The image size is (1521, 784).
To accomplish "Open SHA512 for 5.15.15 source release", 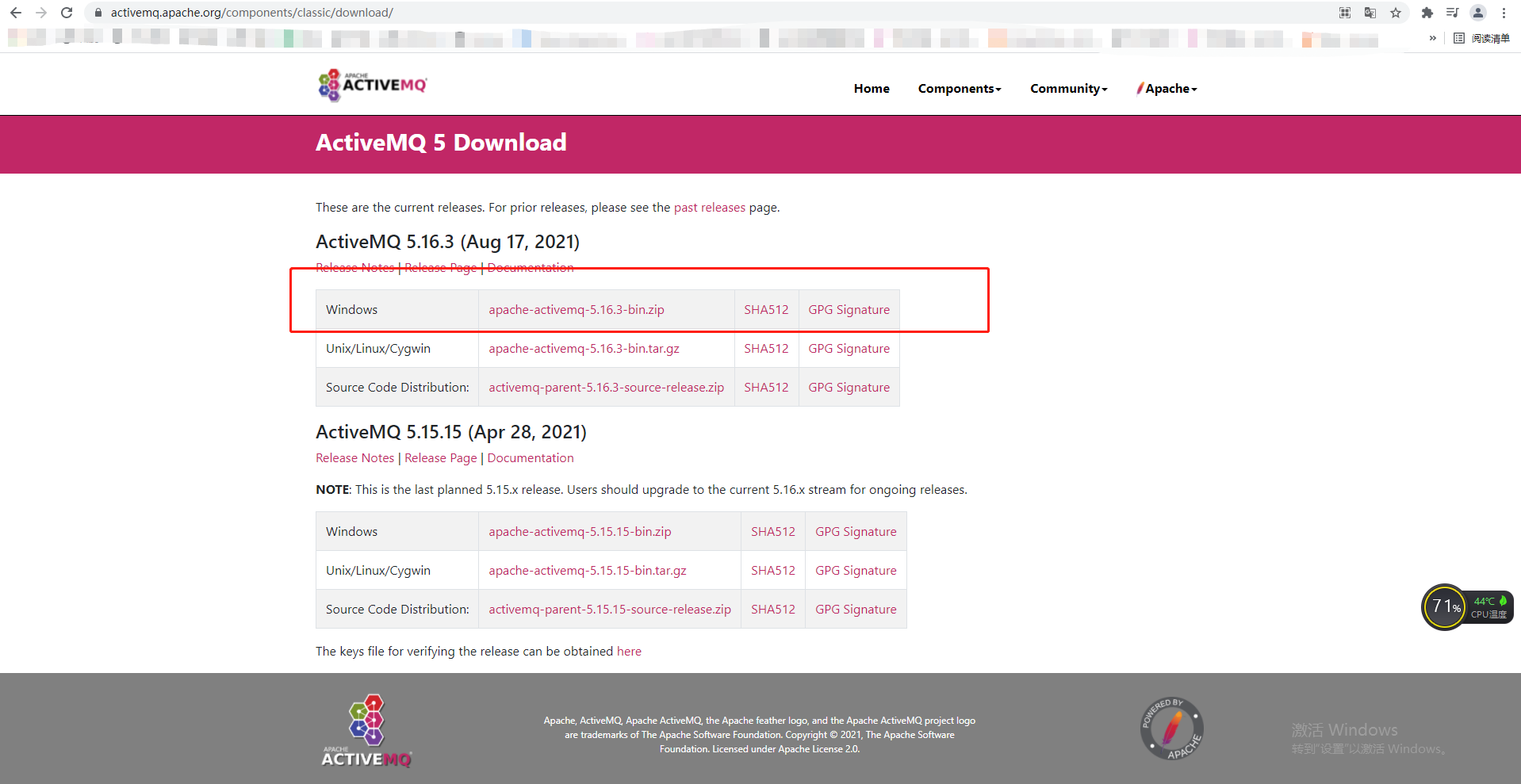I will [773, 610].
